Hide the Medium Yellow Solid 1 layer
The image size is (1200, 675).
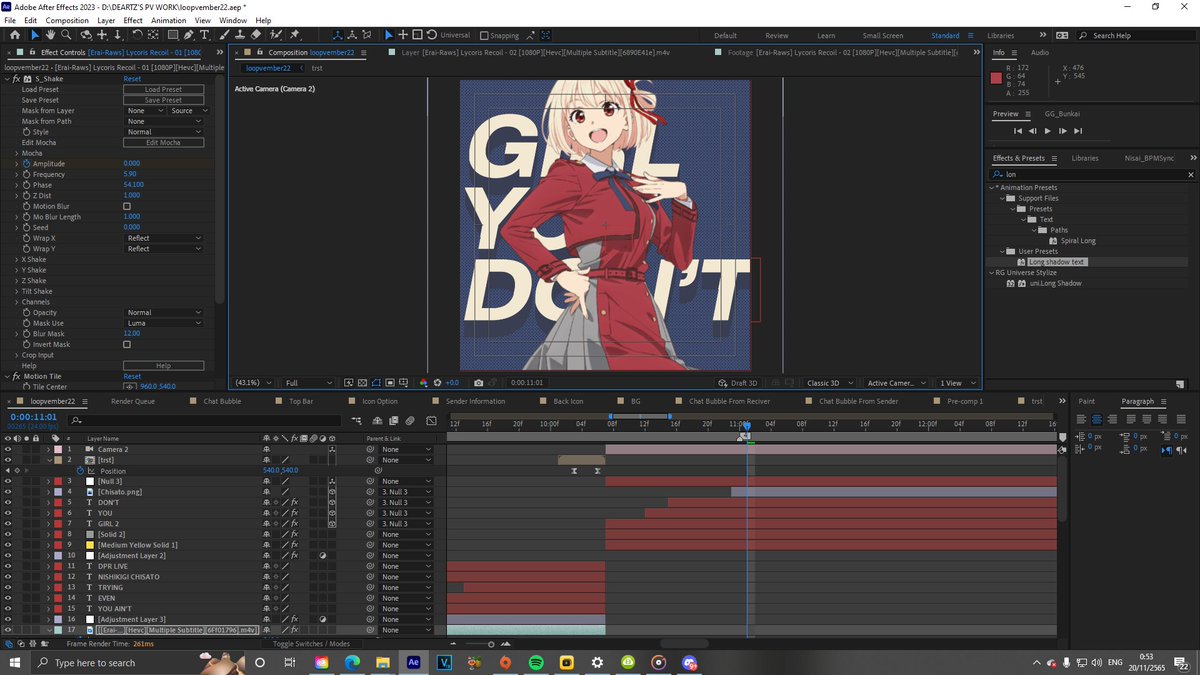click(8, 545)
